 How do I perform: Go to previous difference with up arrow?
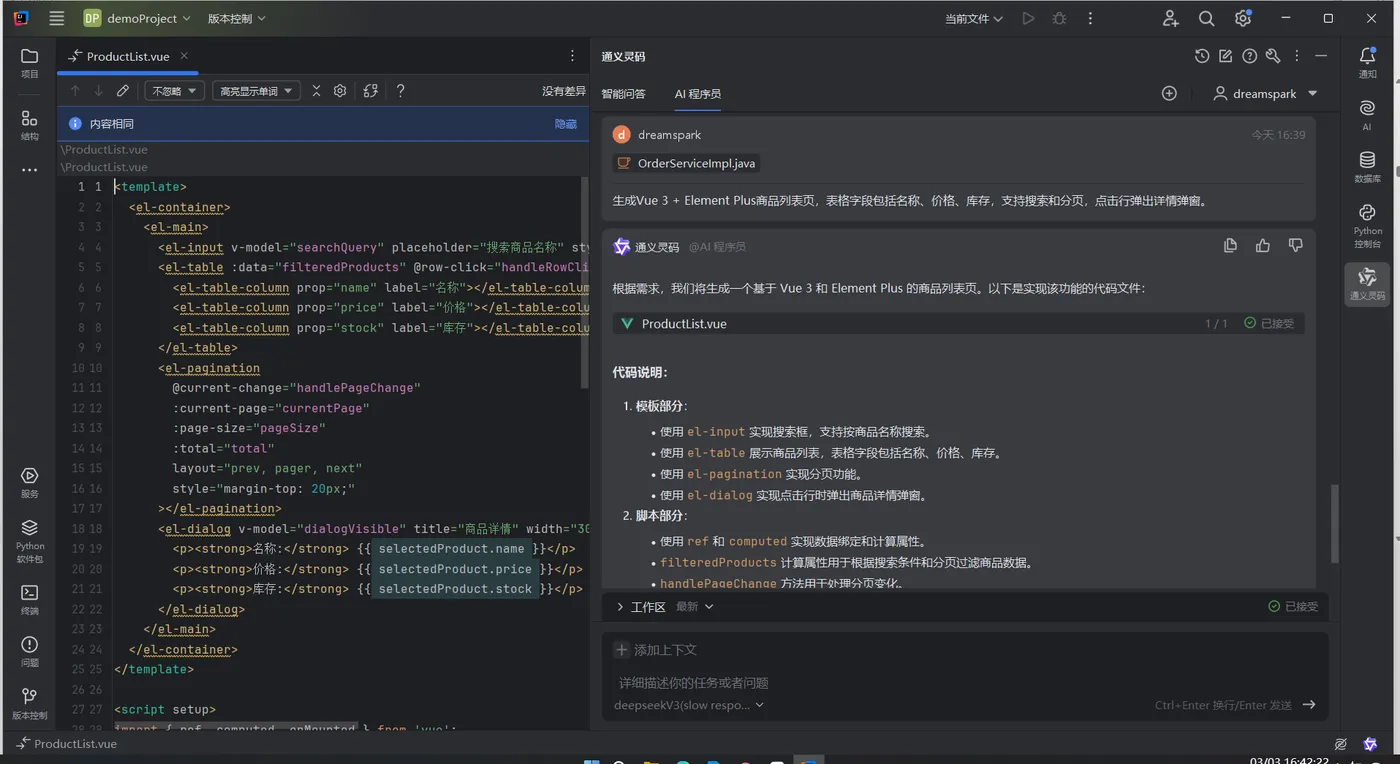point(75,91)
